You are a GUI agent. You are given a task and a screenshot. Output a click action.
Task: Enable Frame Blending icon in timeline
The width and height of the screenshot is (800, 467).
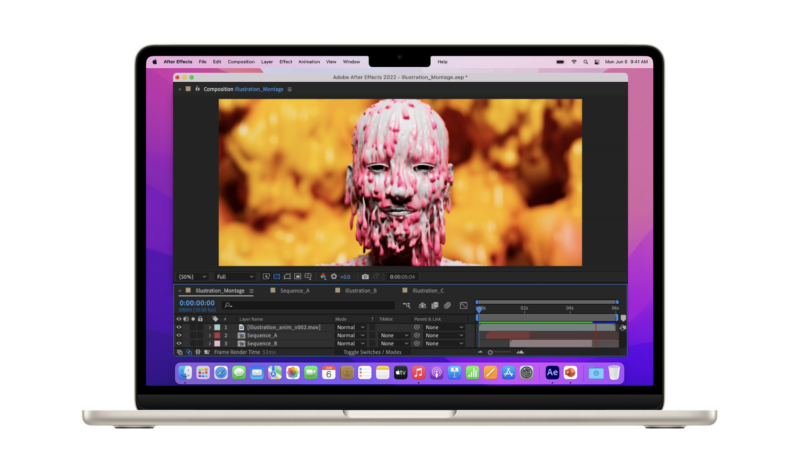pos(435,305)
